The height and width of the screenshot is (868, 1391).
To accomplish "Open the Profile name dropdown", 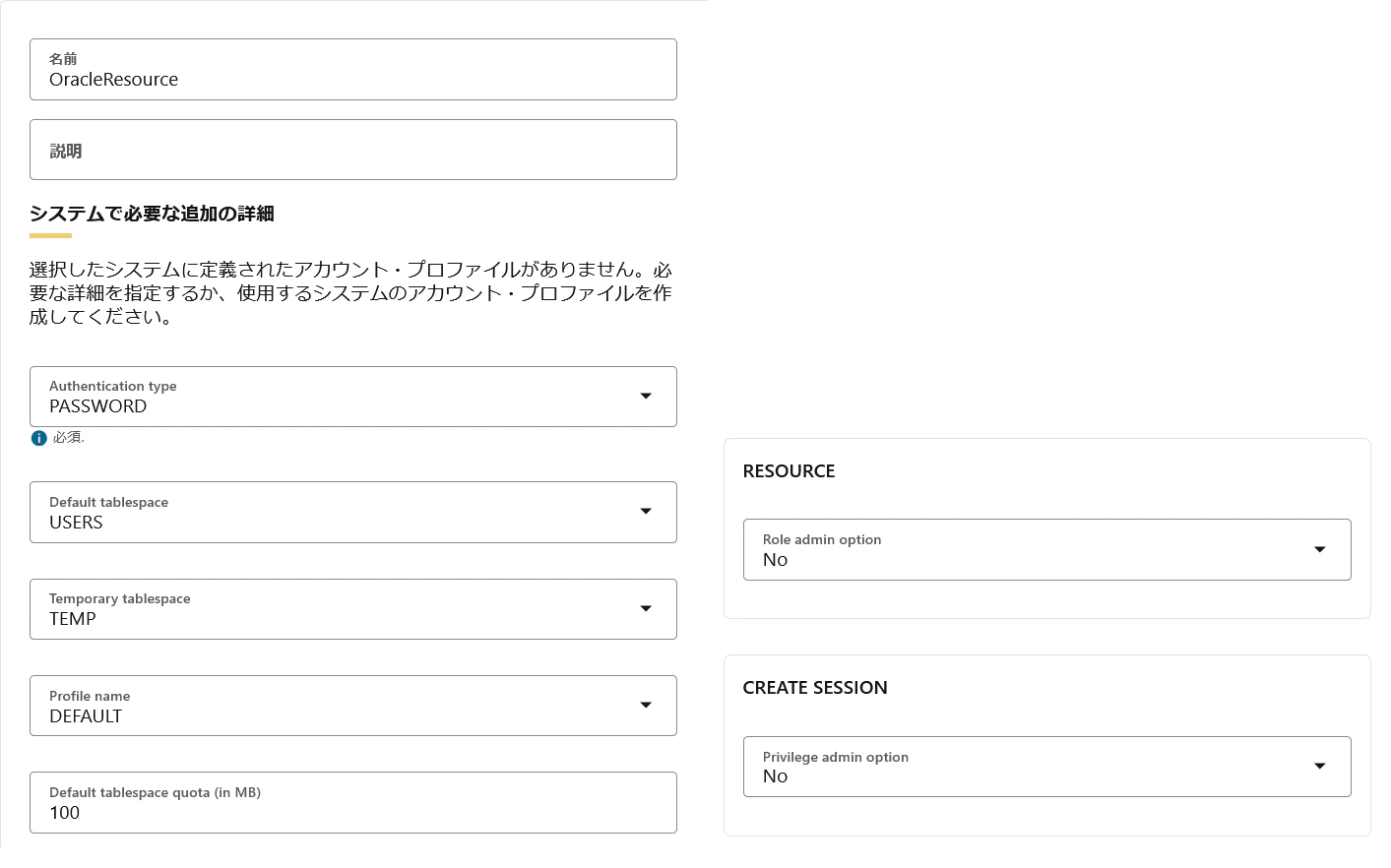I will [353, 706].
